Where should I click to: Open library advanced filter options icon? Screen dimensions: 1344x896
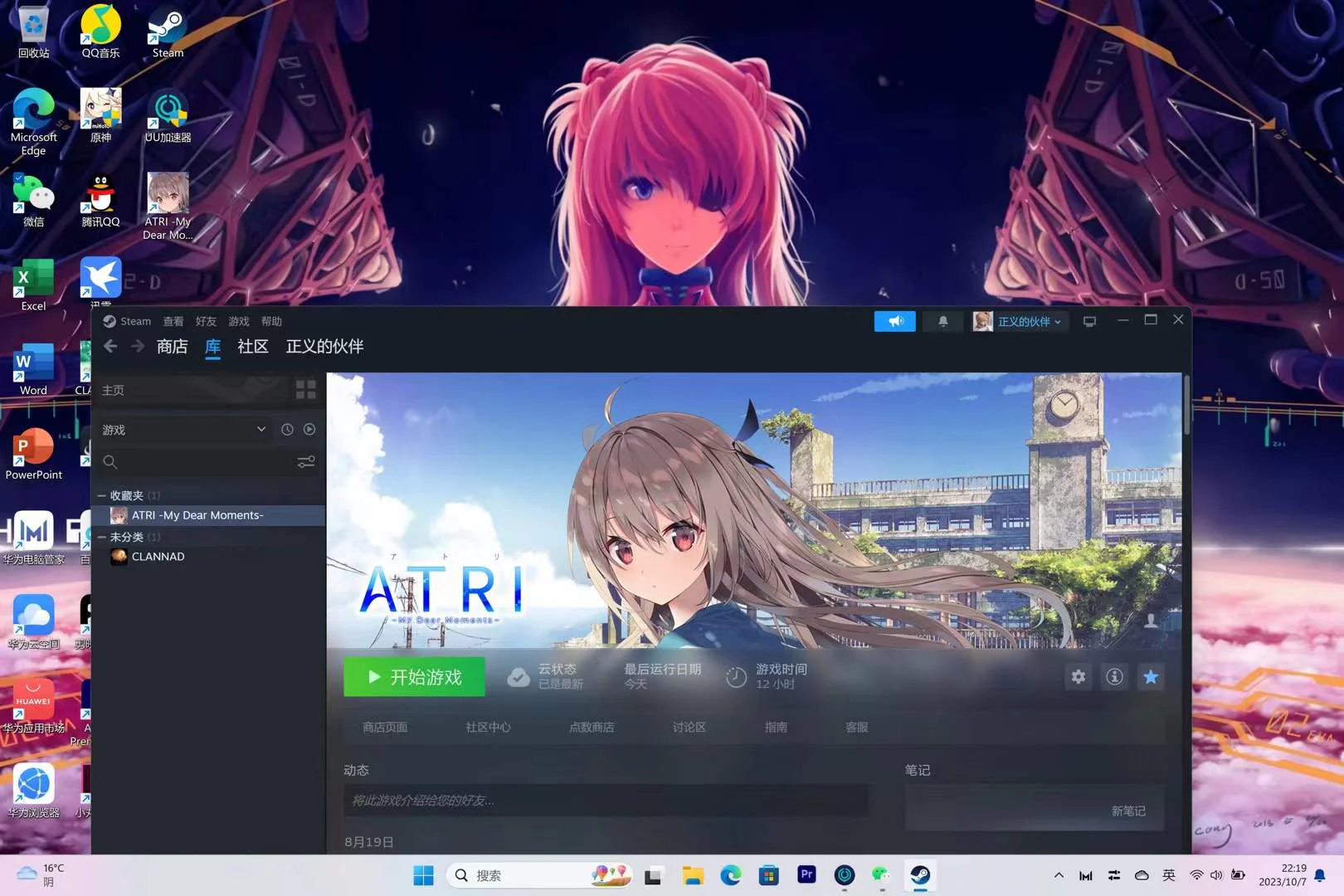point(306,462)
